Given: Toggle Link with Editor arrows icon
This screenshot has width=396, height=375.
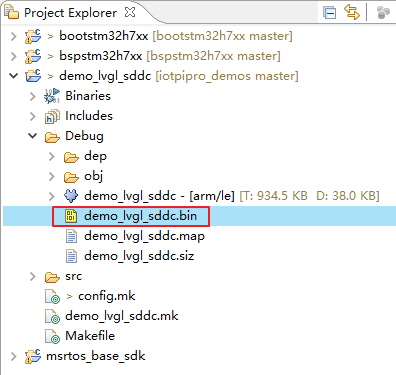Looking at the screenshot, I should [x=352, y=12].
